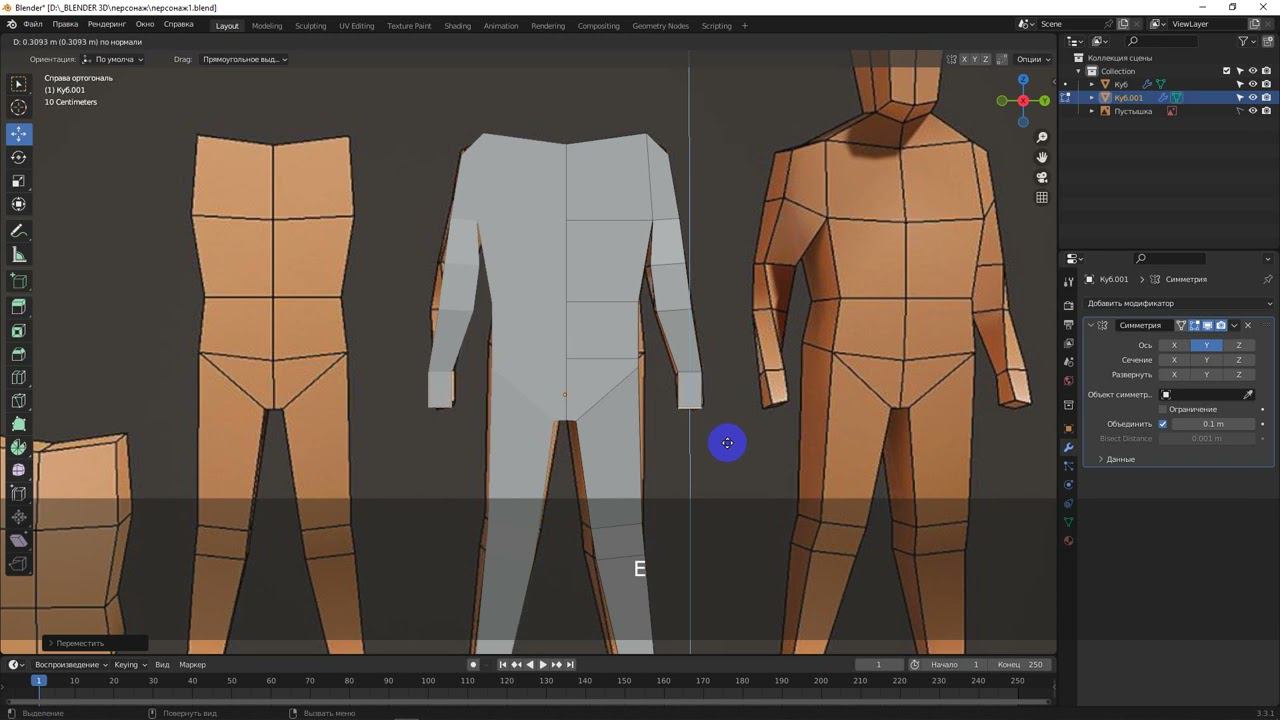Enable X axis on Ось row
1280x720 pixels.
(x=1174, y=345)
